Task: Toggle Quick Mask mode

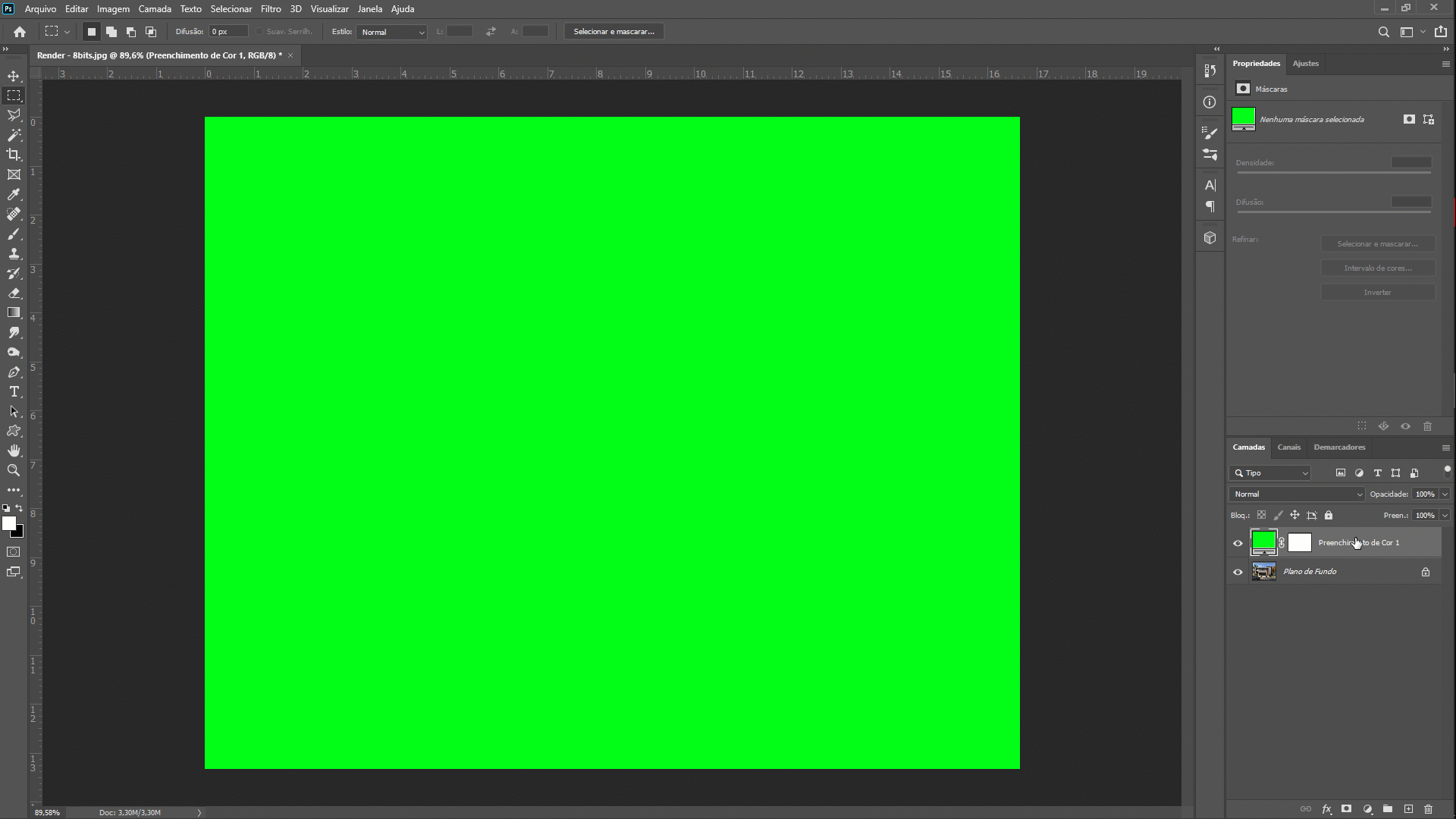Action: point(14,552)
